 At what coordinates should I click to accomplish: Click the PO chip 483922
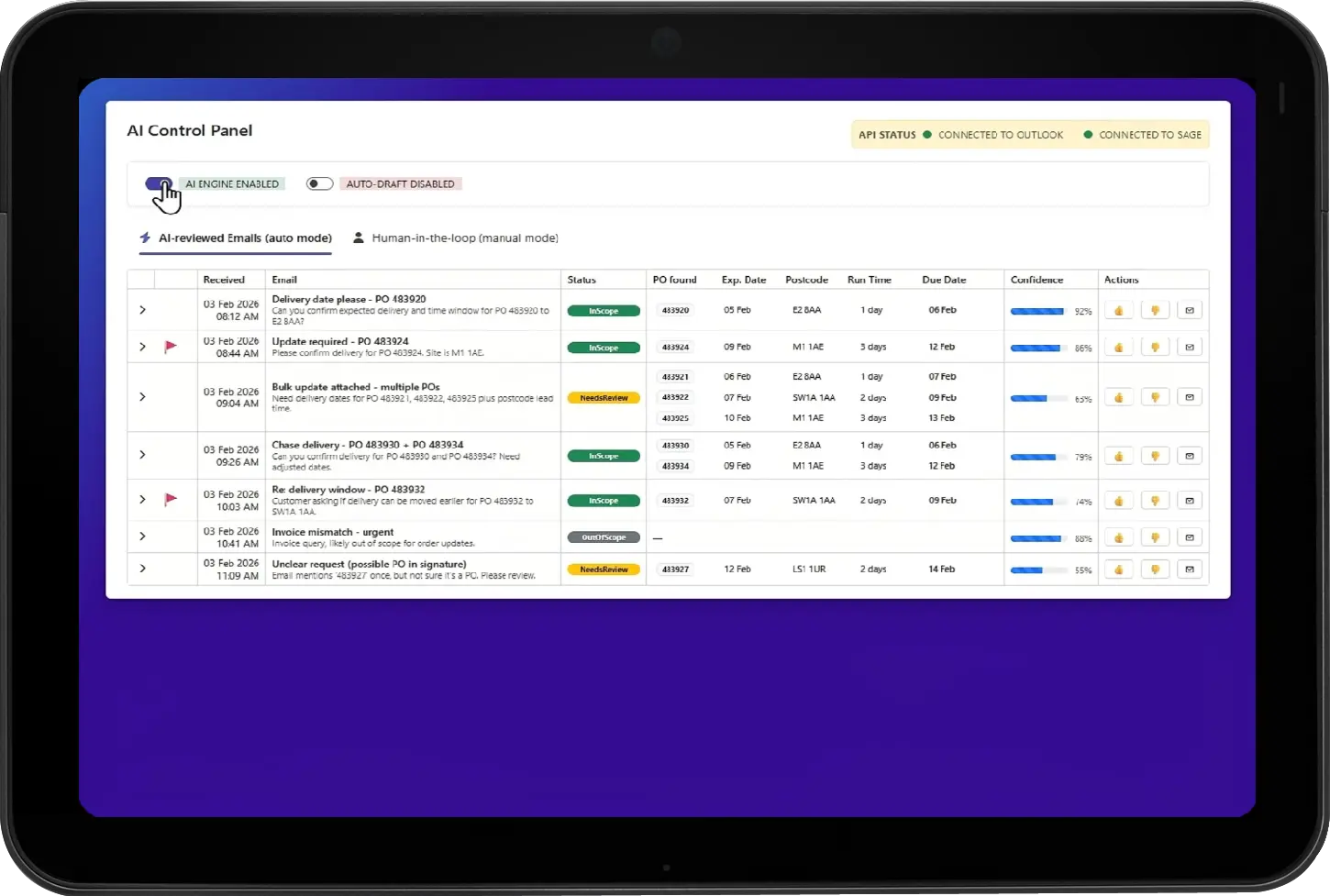click(x=675, y=397)
